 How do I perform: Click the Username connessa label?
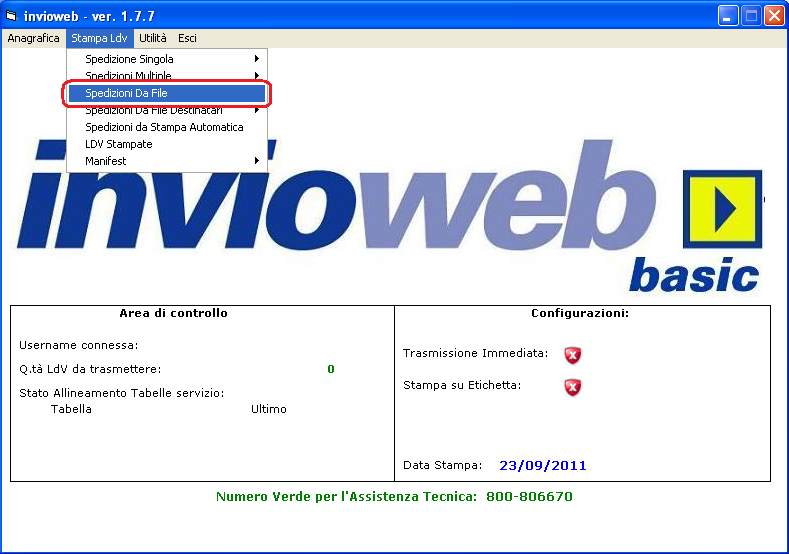78,345
